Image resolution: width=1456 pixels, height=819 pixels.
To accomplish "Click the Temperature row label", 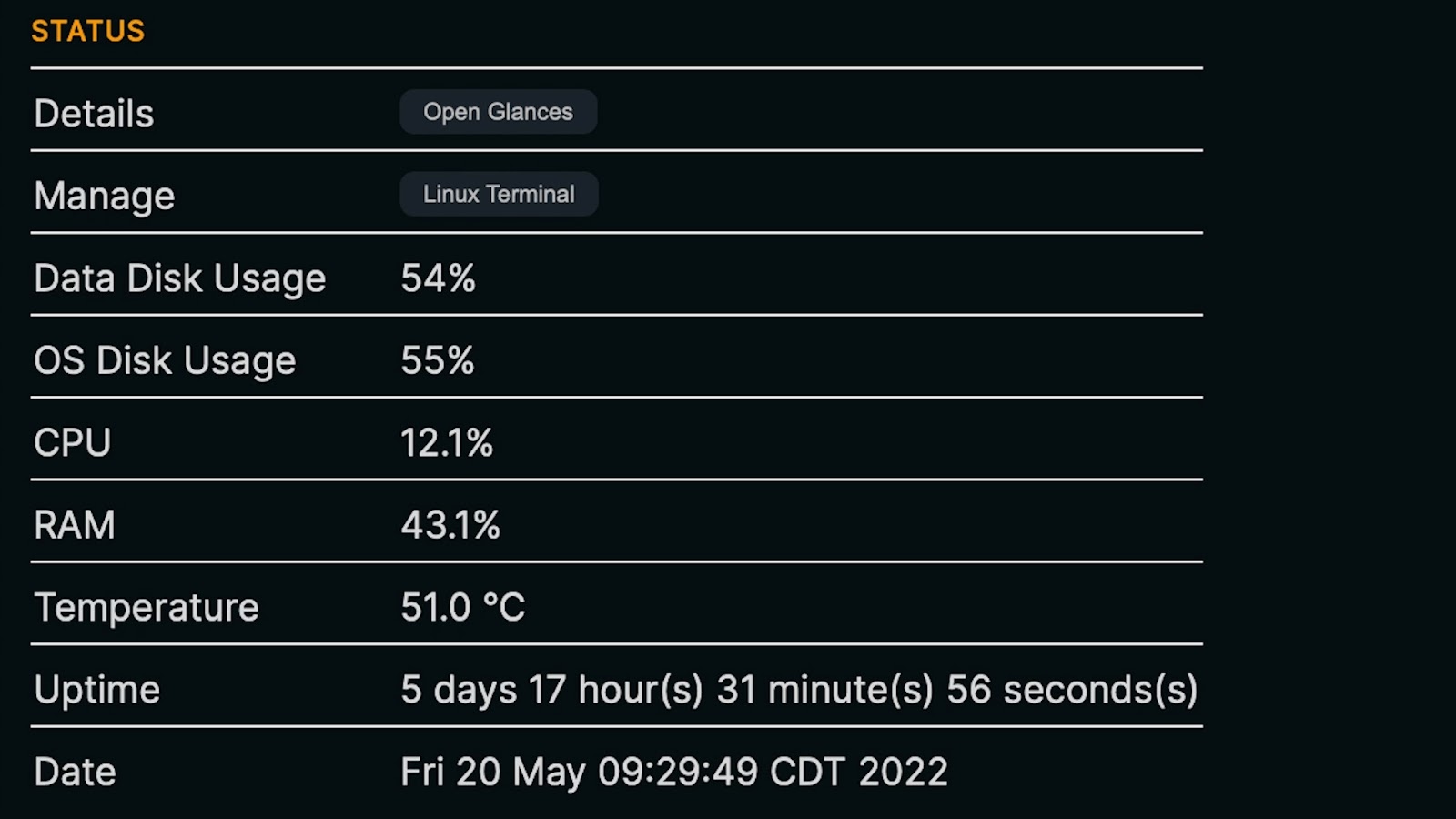I will point(147,608).
